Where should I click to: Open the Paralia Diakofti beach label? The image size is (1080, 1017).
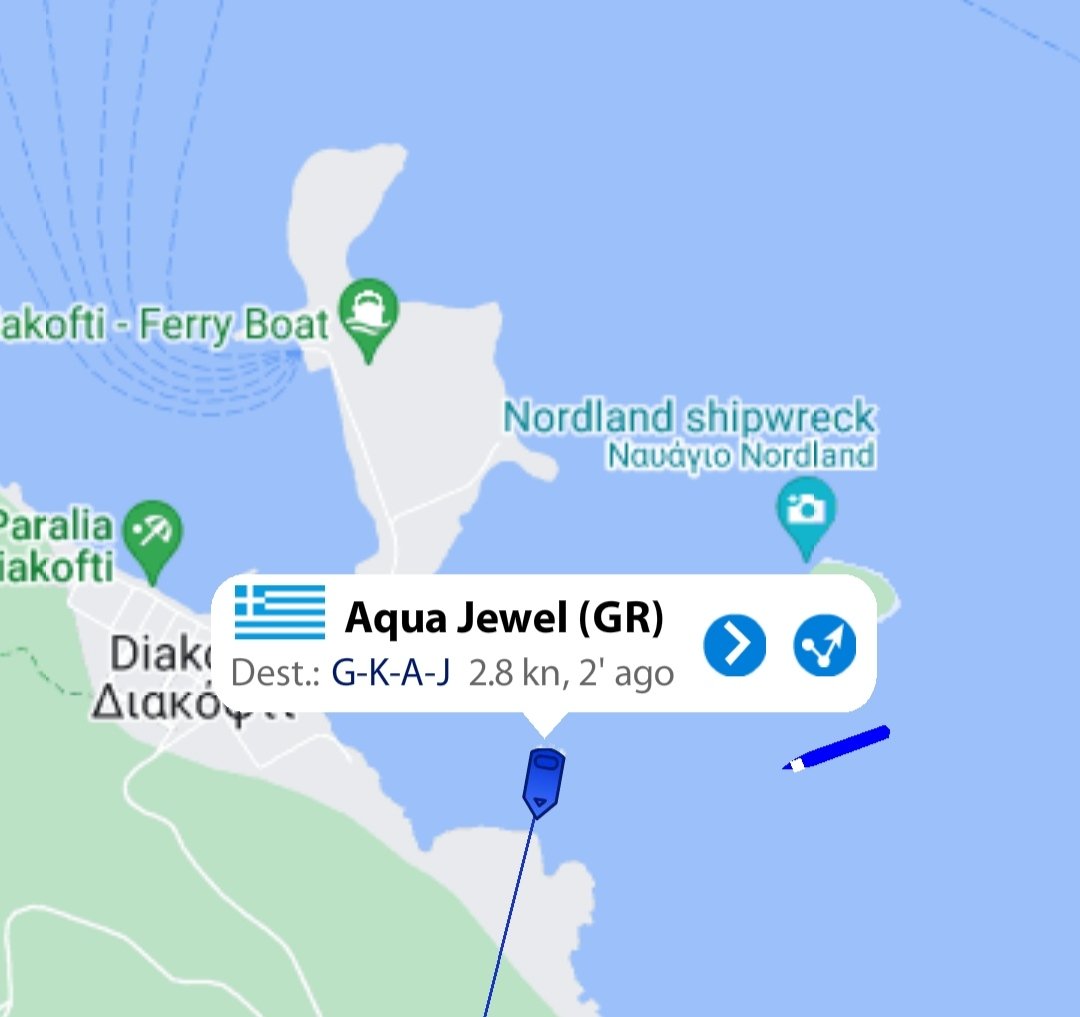[55, 546]
